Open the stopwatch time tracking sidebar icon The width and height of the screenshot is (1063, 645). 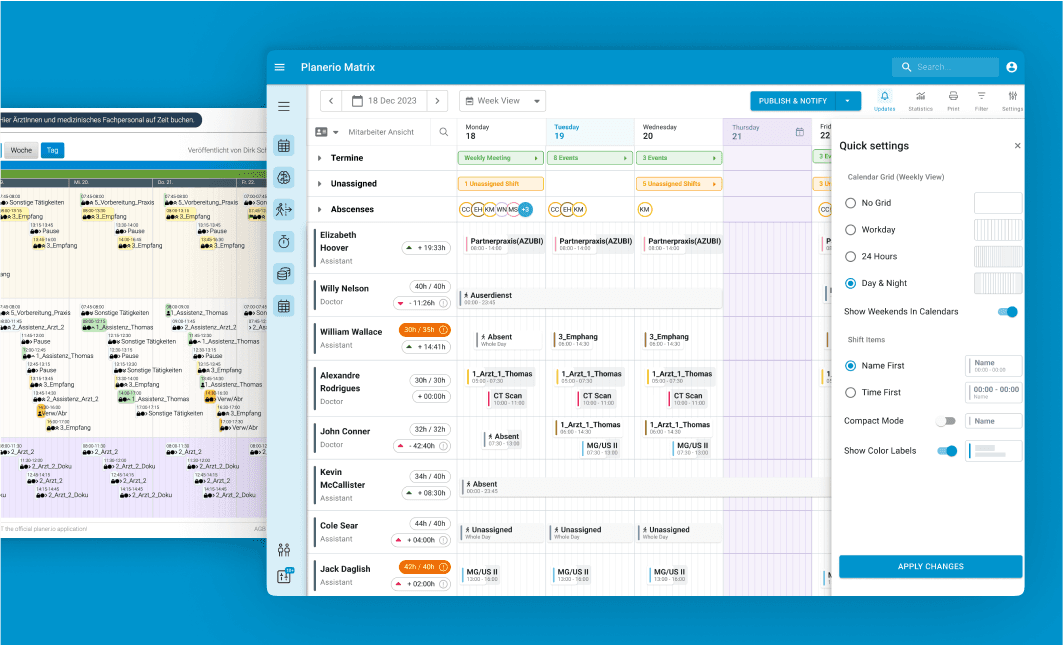click(x=284, y=241)
